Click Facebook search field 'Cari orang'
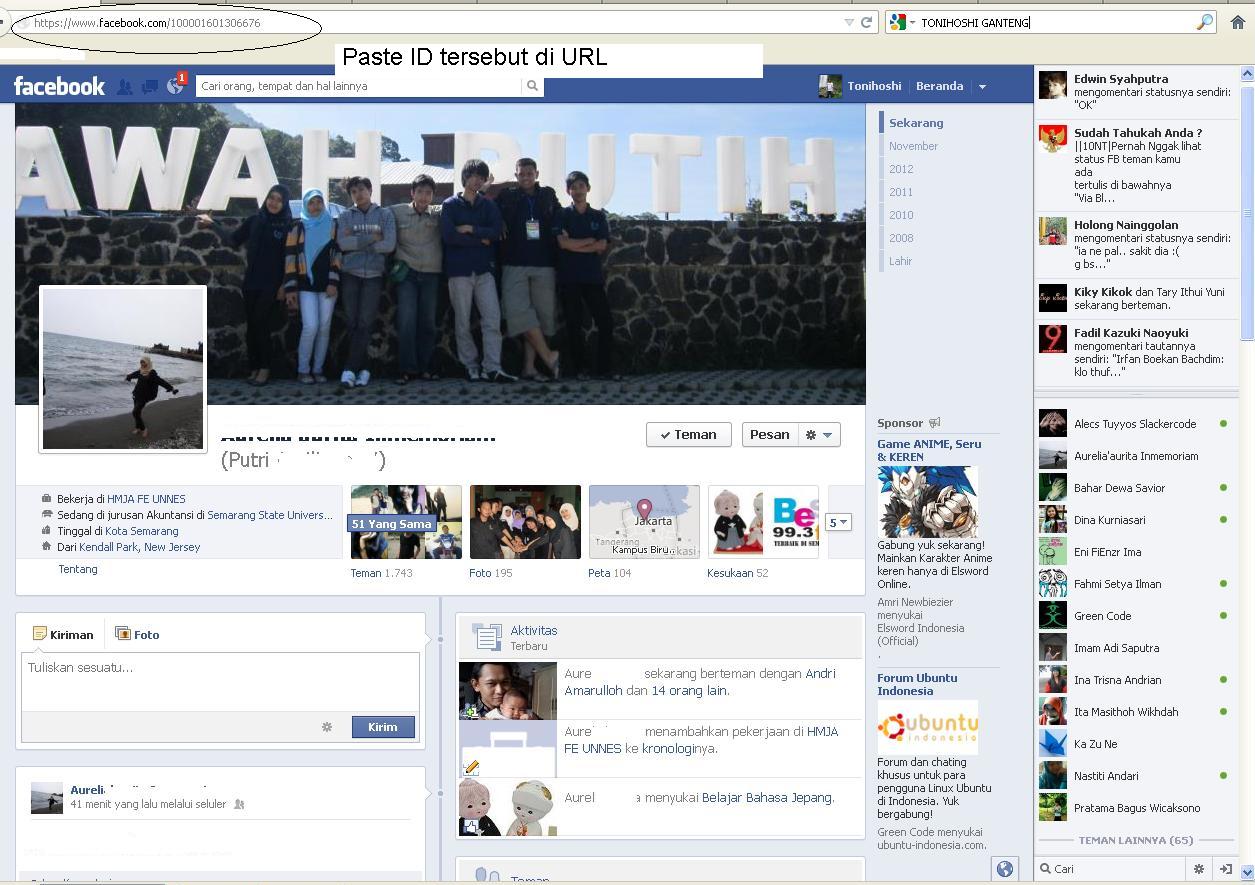The width and height of the screenshot is (1255, 885). point(360,86)
